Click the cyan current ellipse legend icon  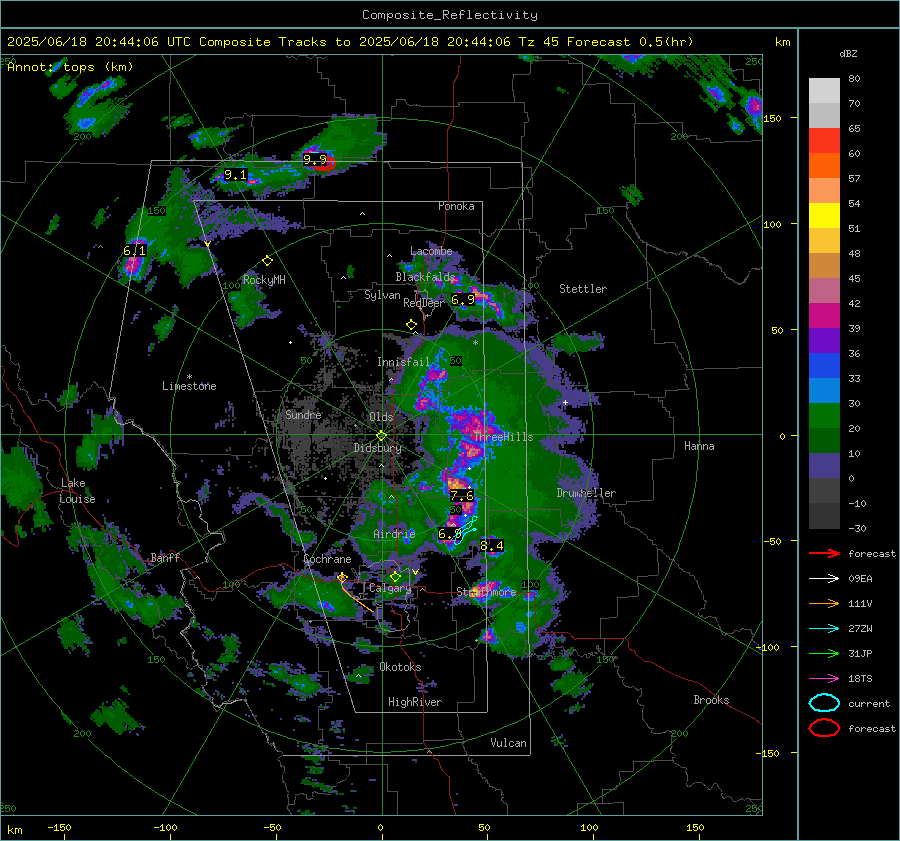tap(824, 703)
